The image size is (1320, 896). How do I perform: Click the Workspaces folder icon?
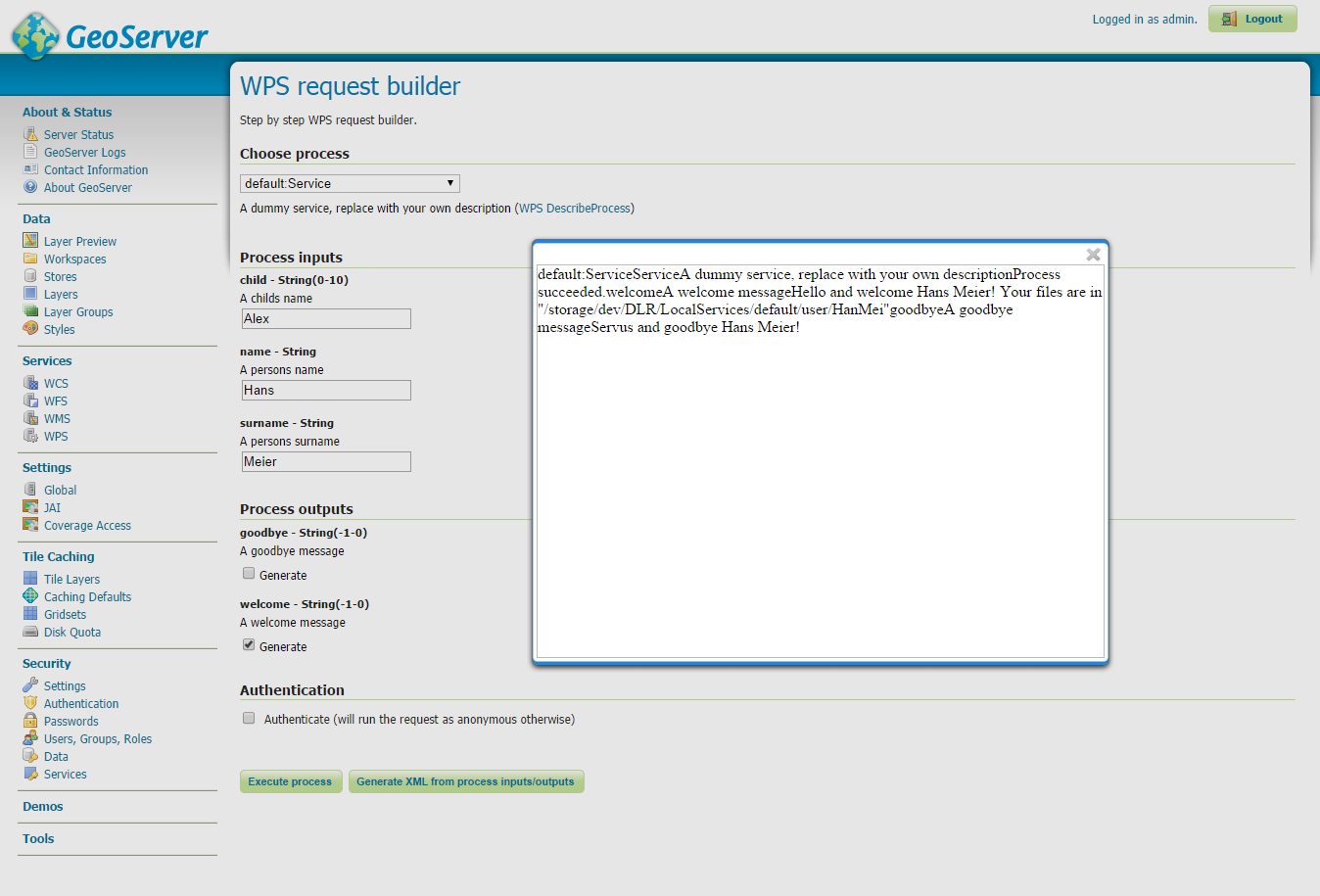(x=30, y=259)
